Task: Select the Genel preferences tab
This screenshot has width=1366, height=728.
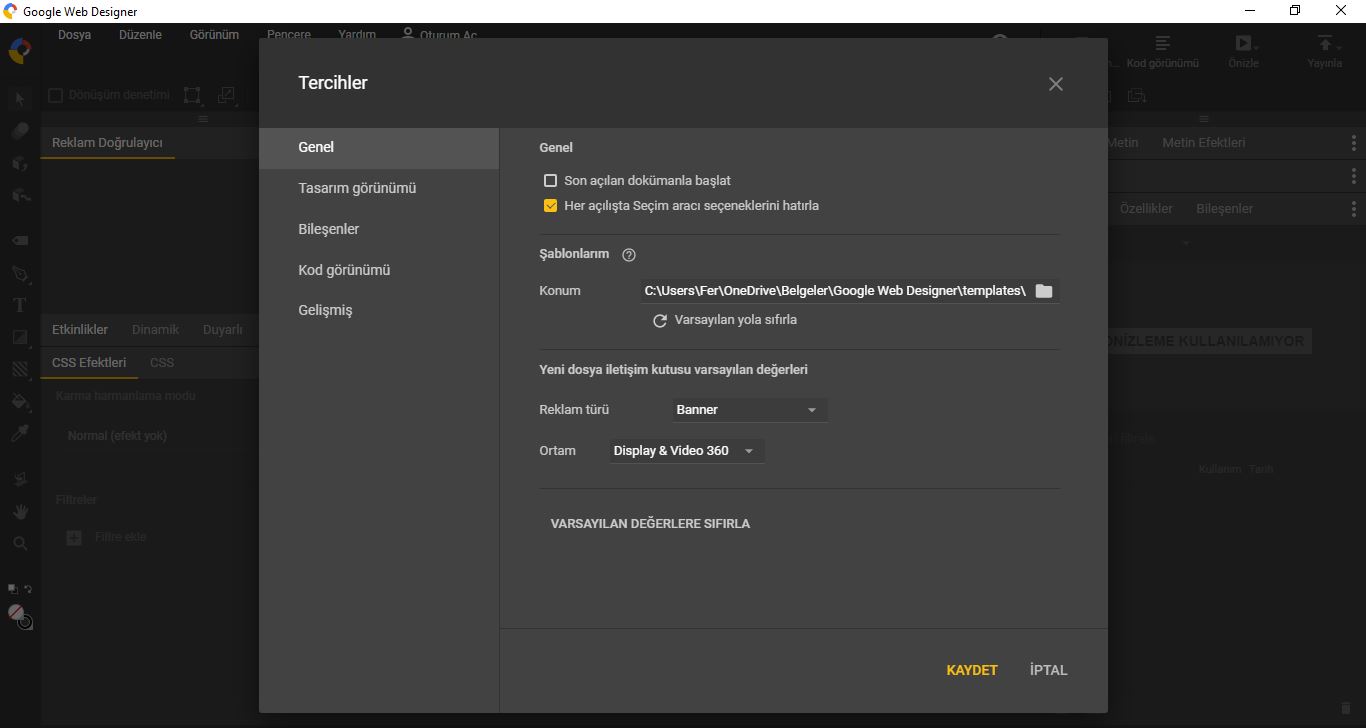Action: (x=379, y=148)
